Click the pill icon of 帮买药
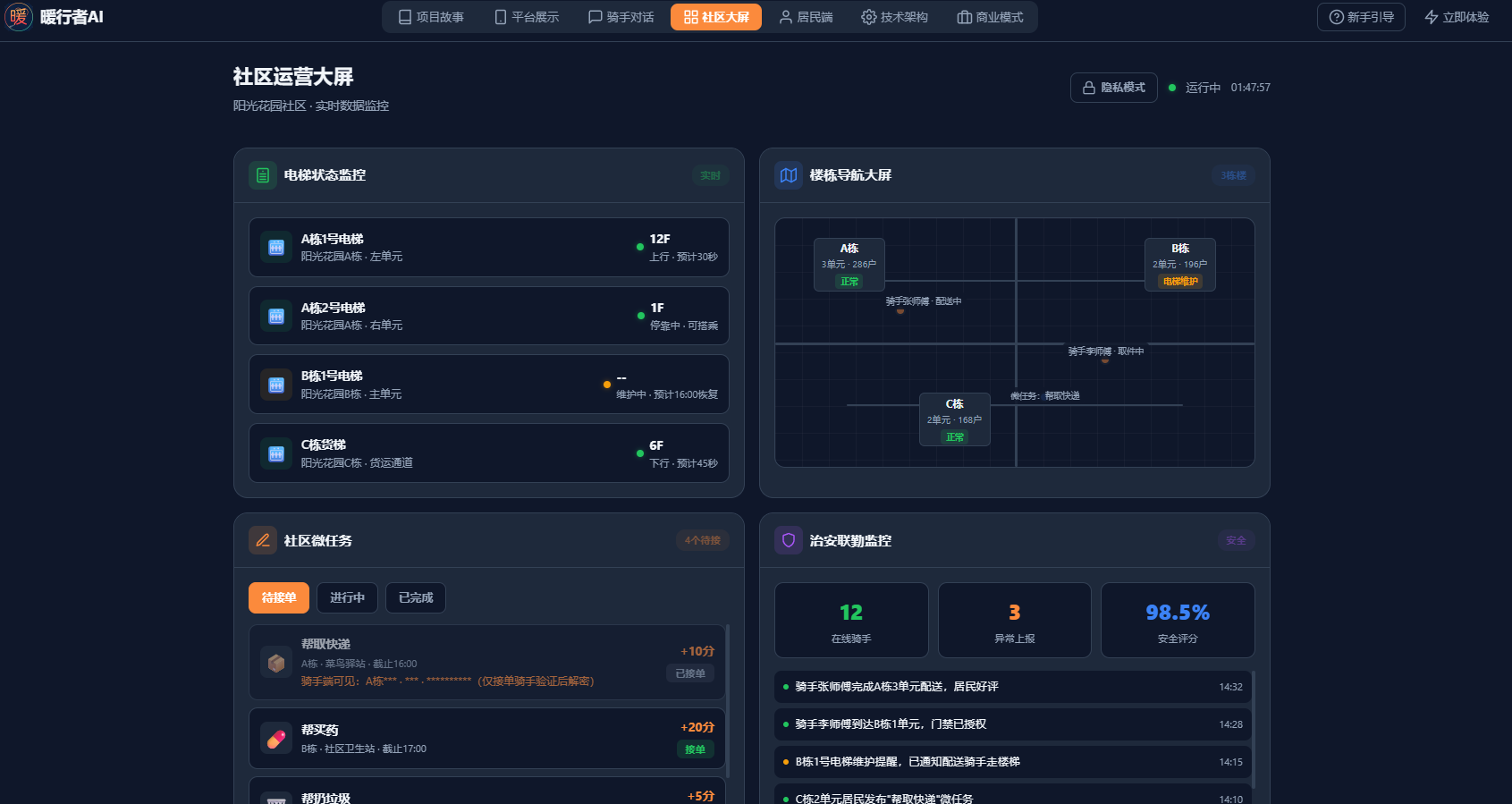 (x=276, y=739)
